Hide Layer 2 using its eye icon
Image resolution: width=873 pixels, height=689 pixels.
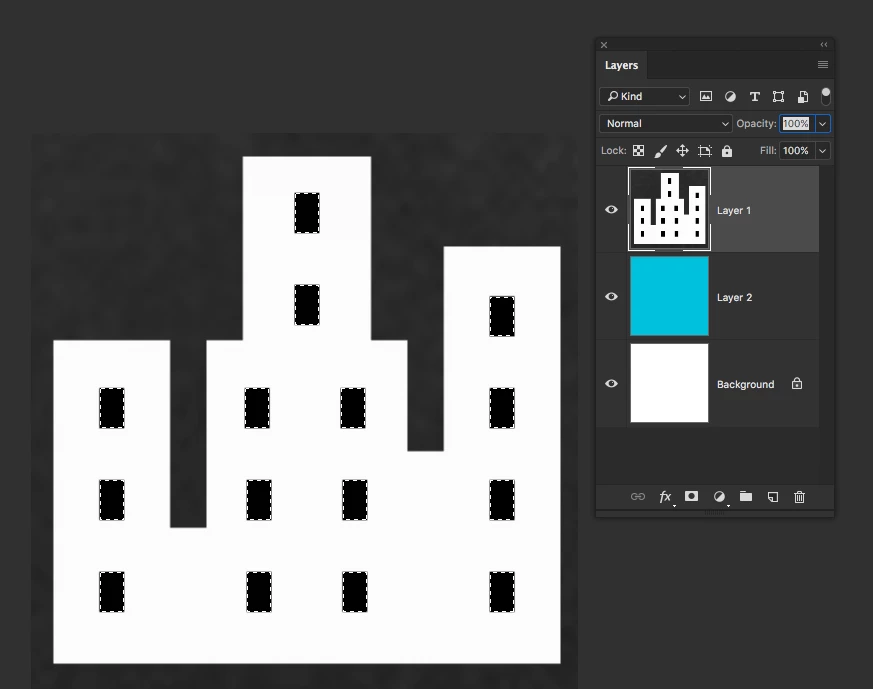(x=611, y=297)
